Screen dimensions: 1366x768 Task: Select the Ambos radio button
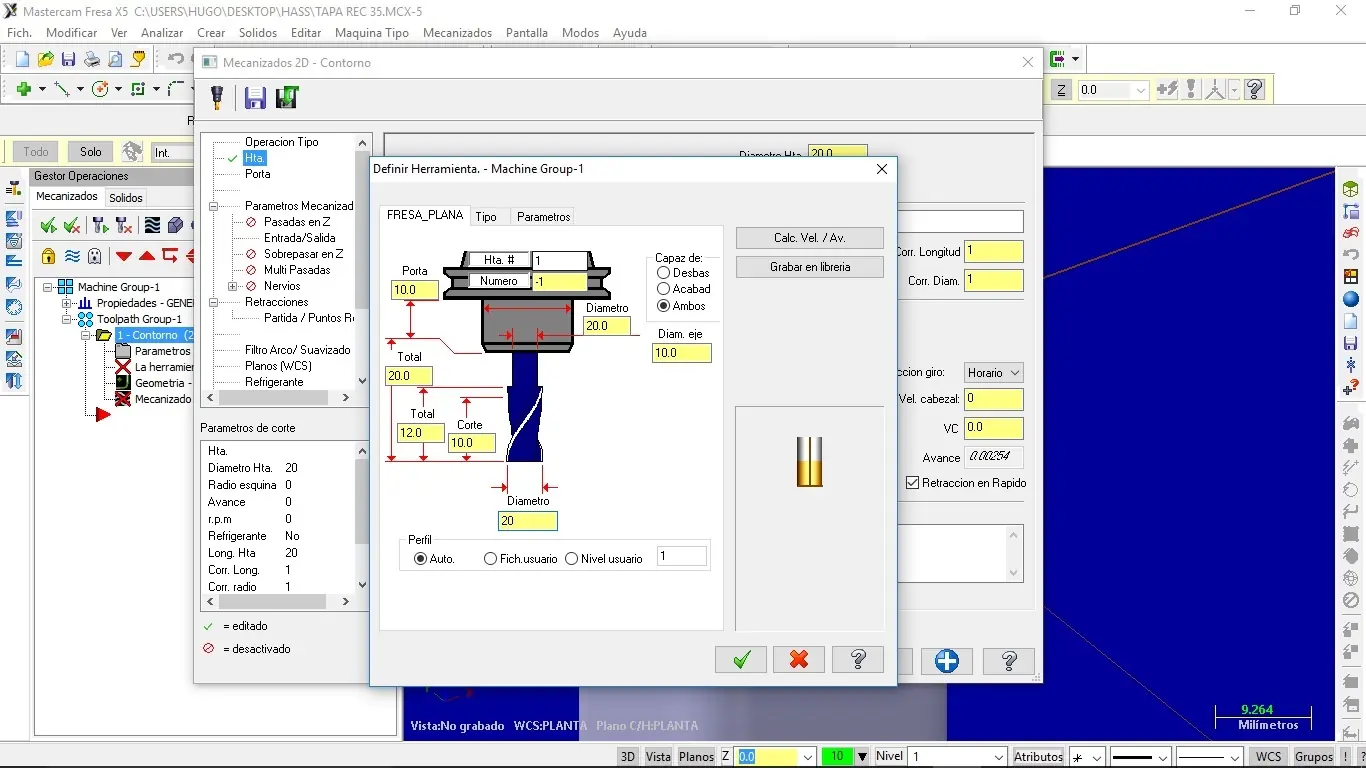[664, 306]
